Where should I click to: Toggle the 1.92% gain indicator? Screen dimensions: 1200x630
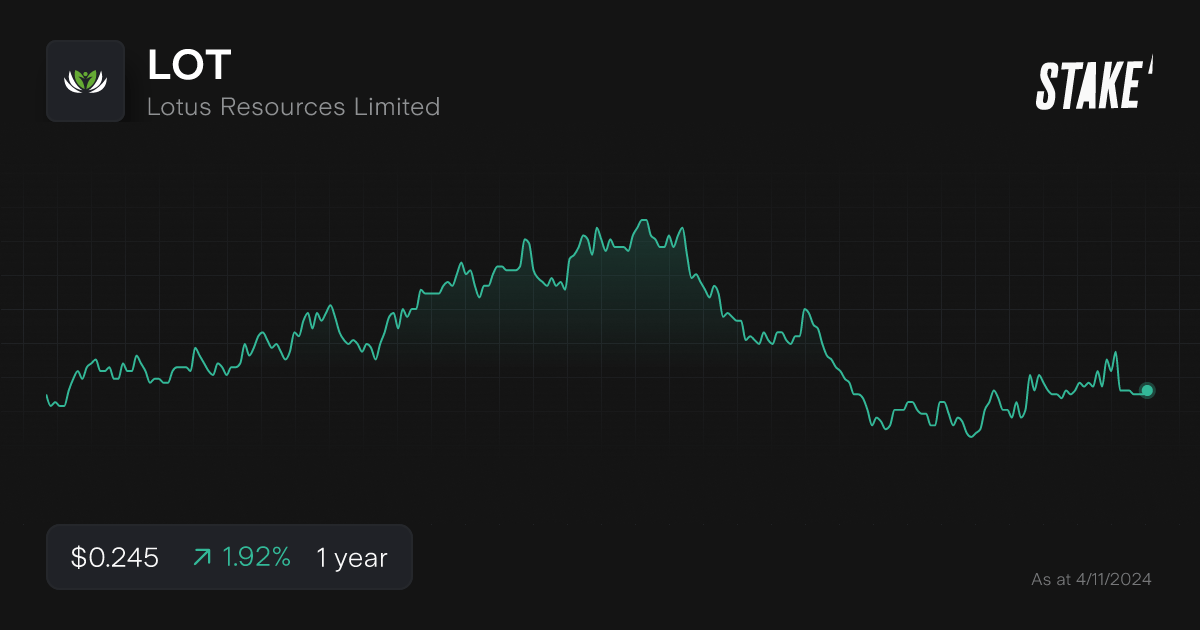(x=255, y=556)
